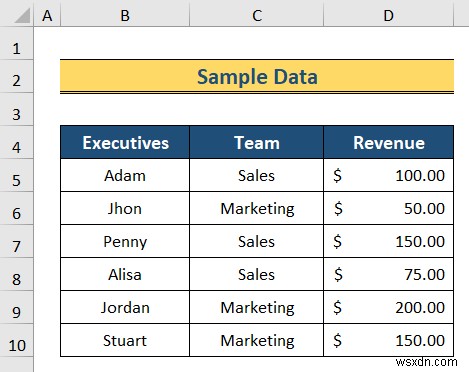
Task: Click Jhon's revenue cell 50.00
Action: (388, 208)
